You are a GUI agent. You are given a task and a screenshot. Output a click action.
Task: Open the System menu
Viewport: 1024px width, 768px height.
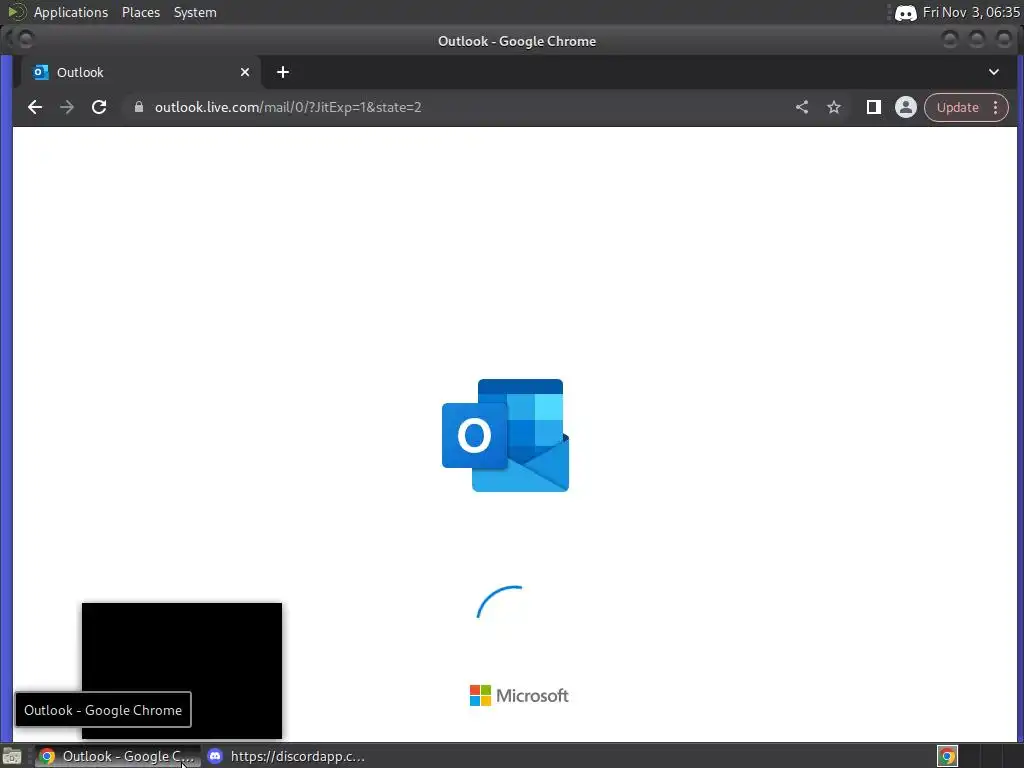coord(195,12)
